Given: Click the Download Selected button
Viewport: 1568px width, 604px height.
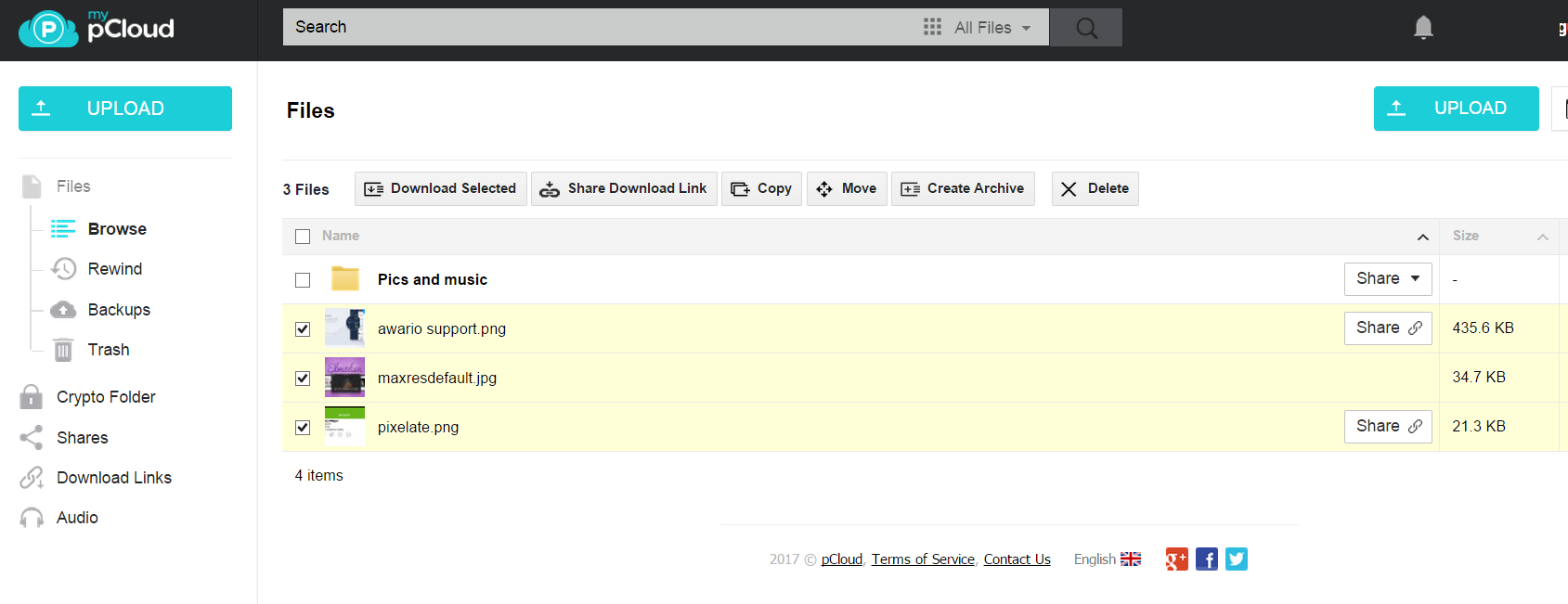Looking at the screenshot, I should click(441, 188).
